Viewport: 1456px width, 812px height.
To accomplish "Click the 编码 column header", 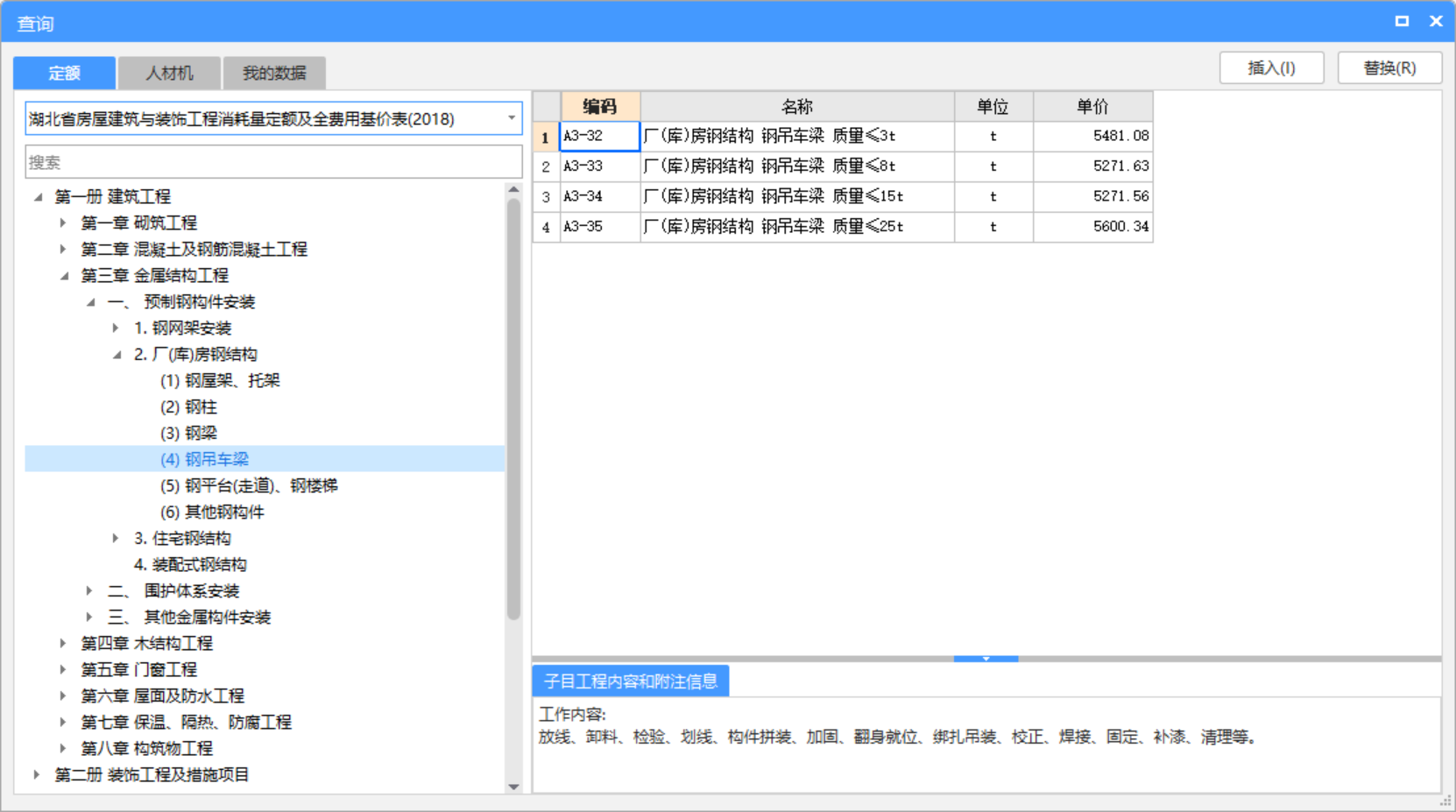I will click(600, 107).
